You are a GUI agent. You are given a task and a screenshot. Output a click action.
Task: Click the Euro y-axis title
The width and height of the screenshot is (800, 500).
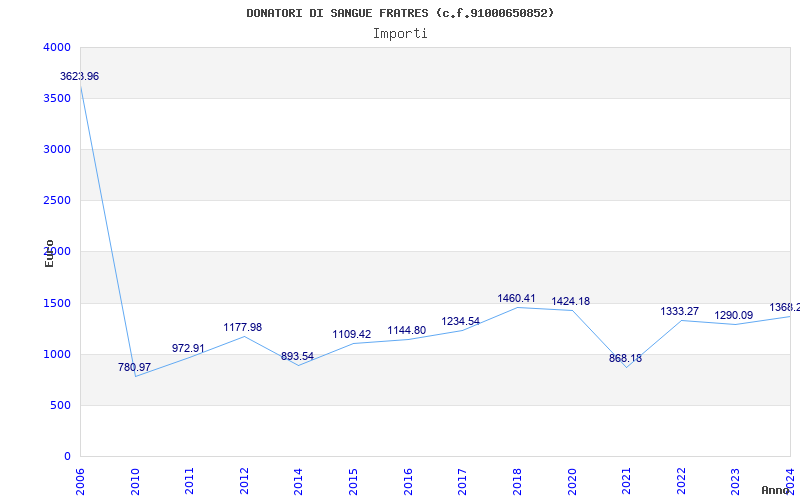click(49, 253)
